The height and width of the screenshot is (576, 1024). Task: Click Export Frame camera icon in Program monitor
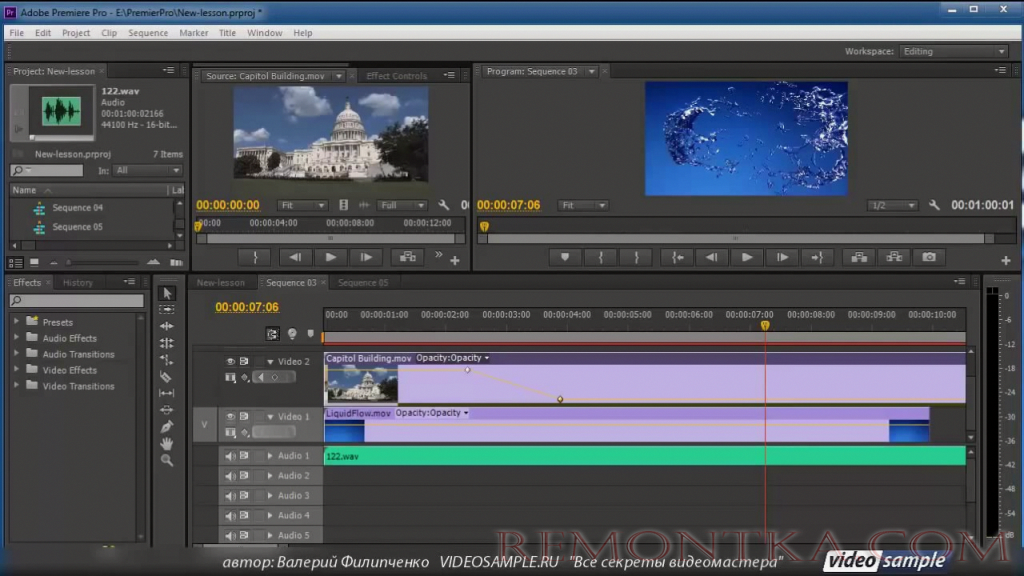coord(929,257)
